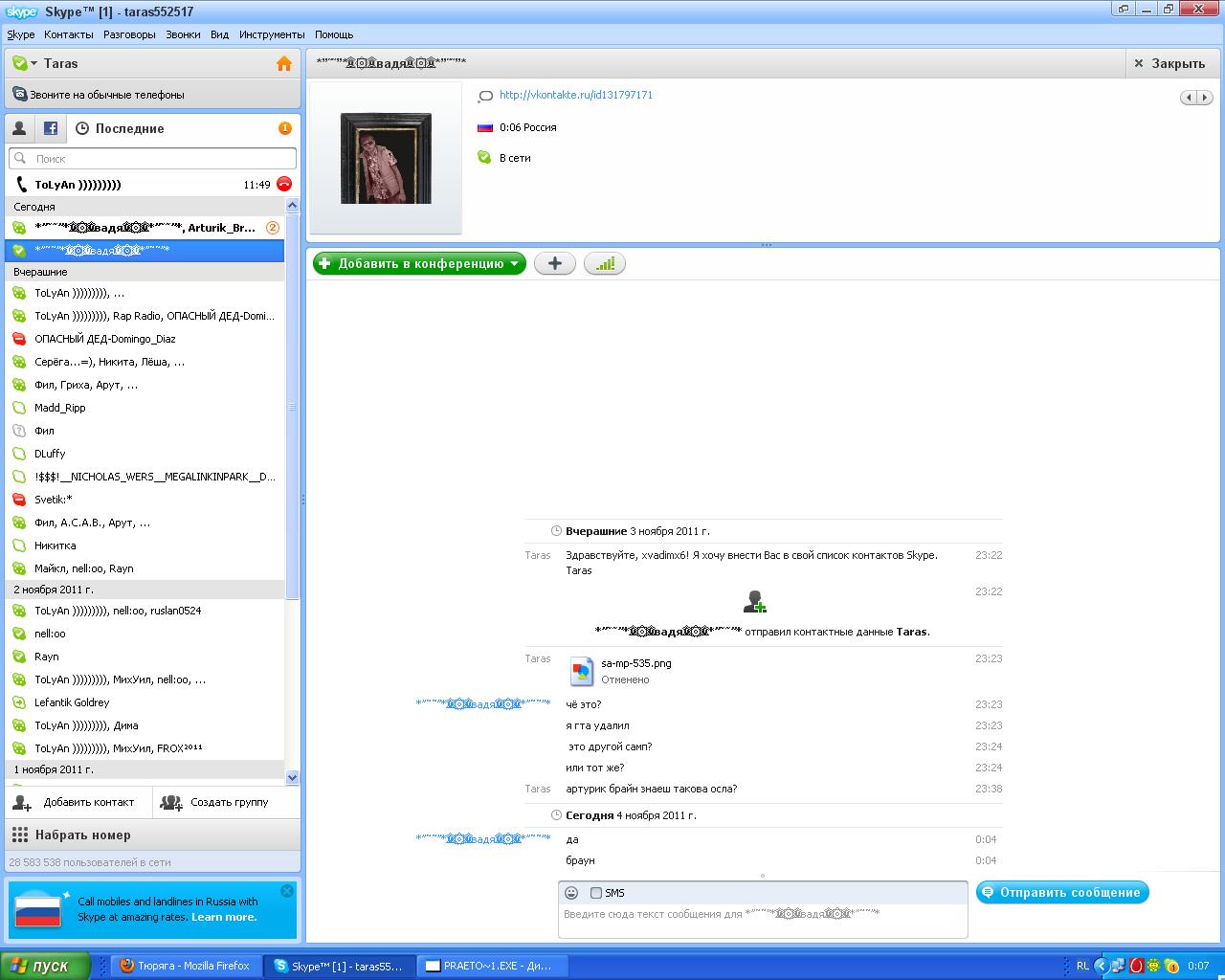Click the Opera icon in system tray
The height and width of the screenshot is (980, 1225).
click(x=1137, y=966)
